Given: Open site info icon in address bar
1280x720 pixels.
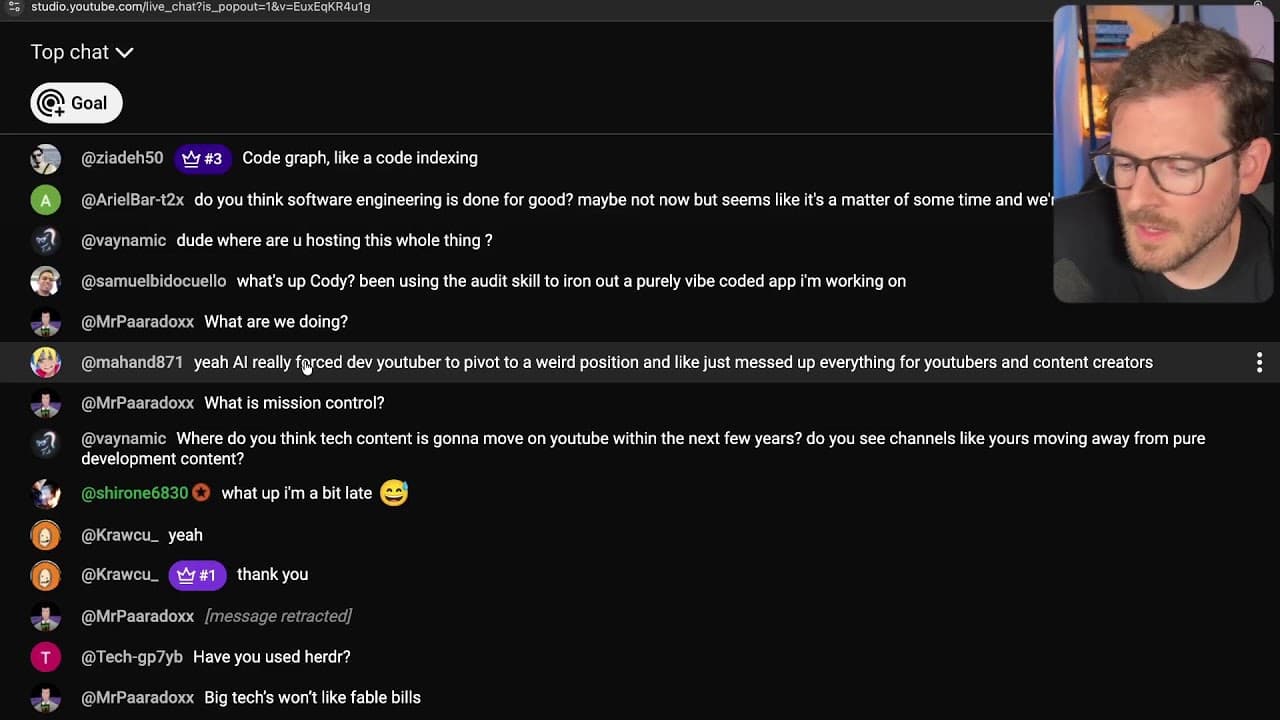Looking at the screenshot, I should [x=14, y=7].
